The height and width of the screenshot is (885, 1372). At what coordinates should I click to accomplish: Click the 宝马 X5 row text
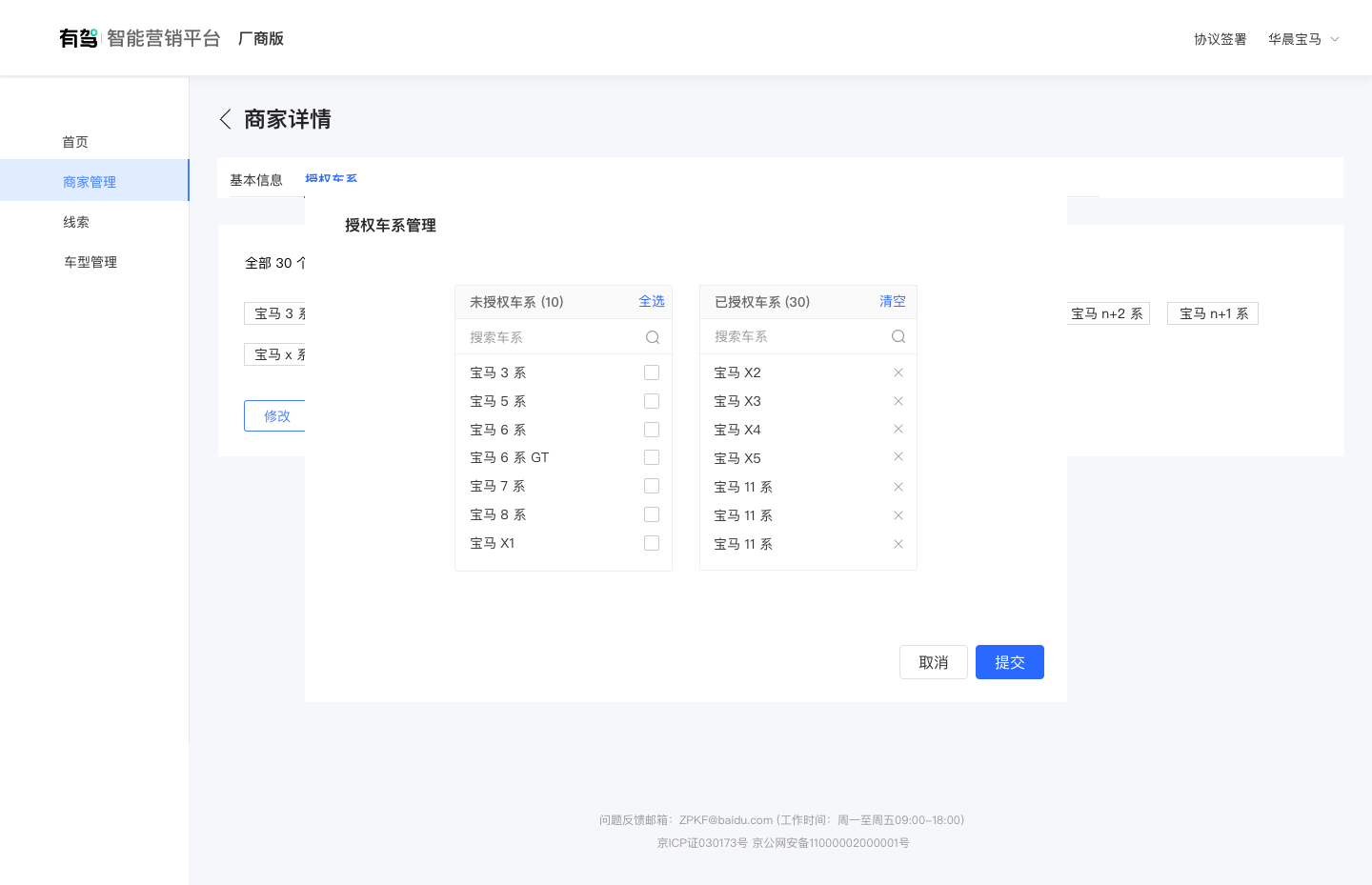737,458
